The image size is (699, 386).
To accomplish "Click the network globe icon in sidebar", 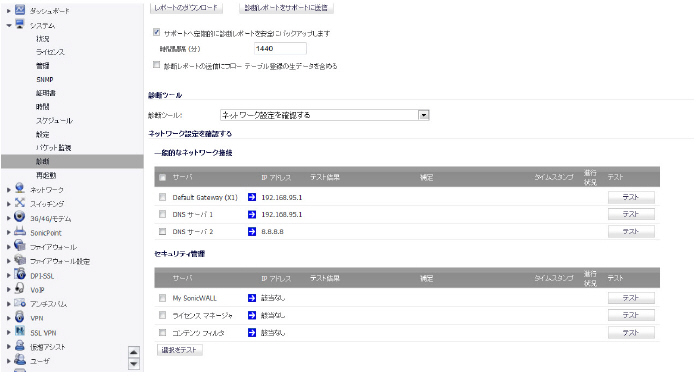I will click(x=20, y=189).
